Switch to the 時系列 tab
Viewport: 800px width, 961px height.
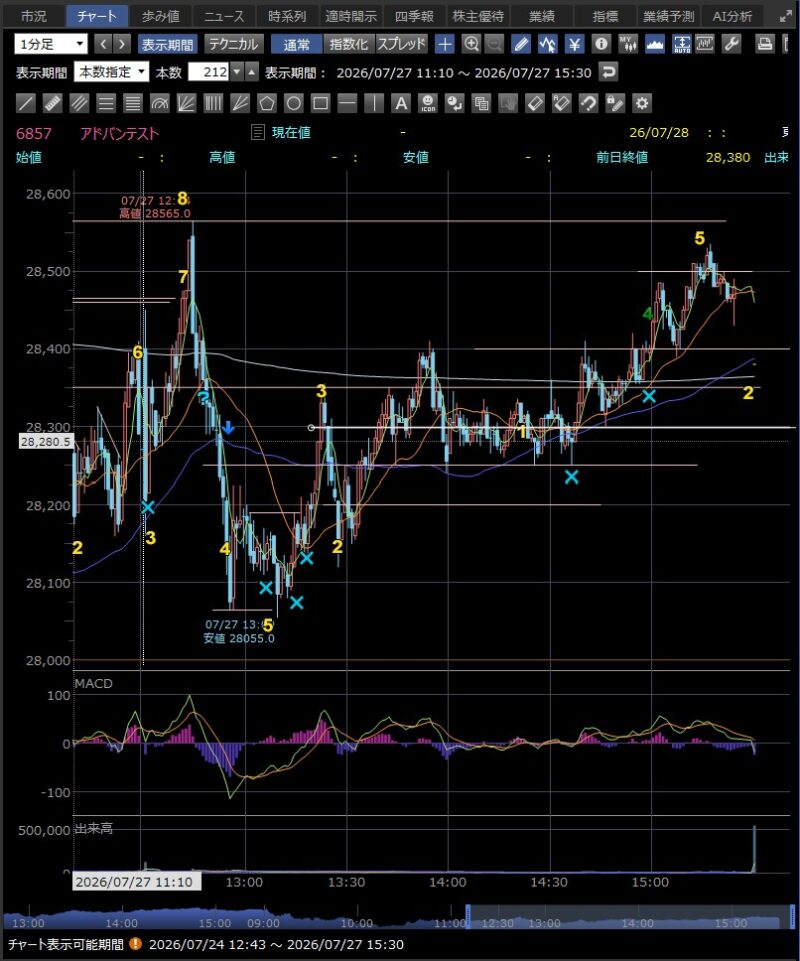(287, 16)
